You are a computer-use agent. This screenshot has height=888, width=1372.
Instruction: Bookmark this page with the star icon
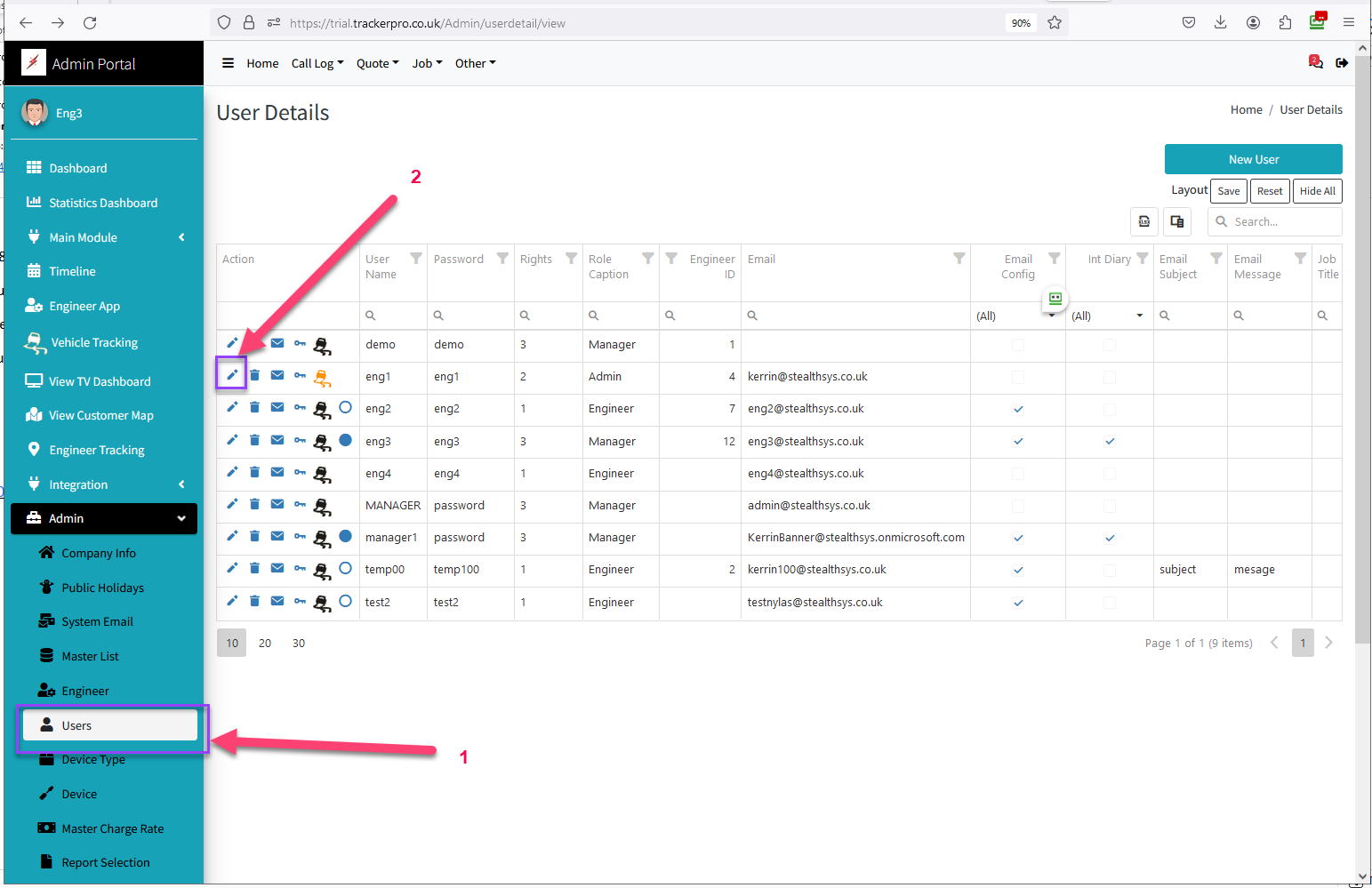(1055, 23)
